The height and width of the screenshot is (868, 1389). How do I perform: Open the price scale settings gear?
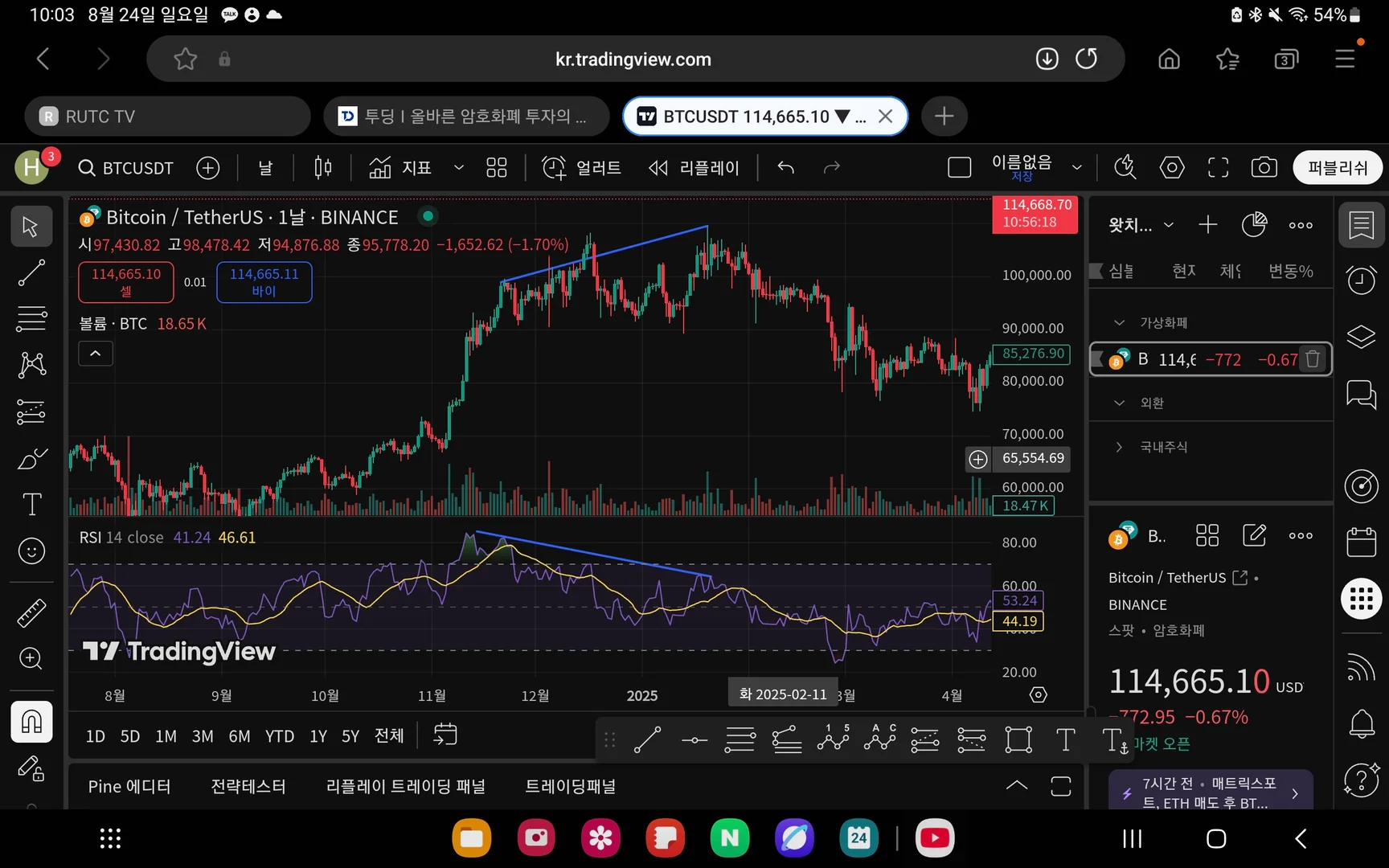point(1039,695)
